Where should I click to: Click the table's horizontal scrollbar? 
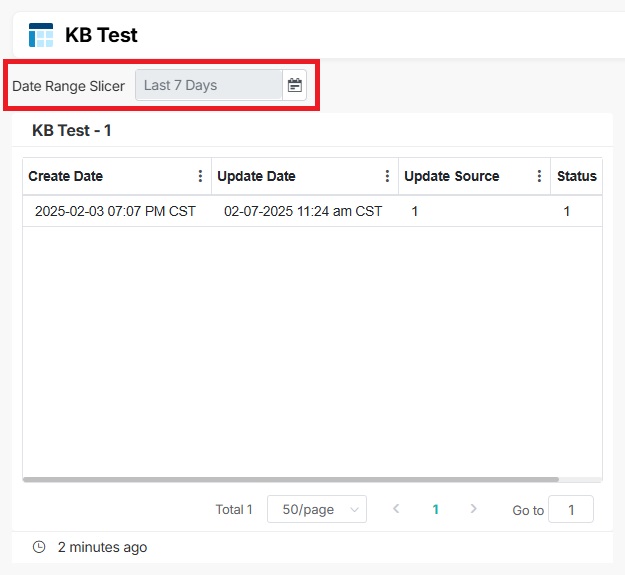coord(290,480)
